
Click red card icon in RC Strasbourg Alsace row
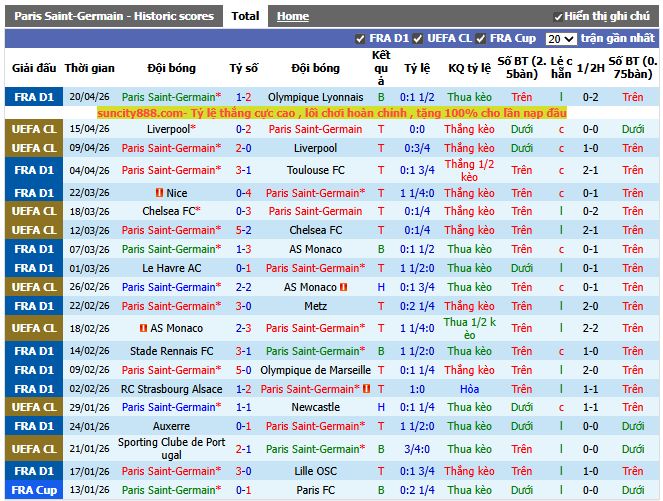(367, 389)
